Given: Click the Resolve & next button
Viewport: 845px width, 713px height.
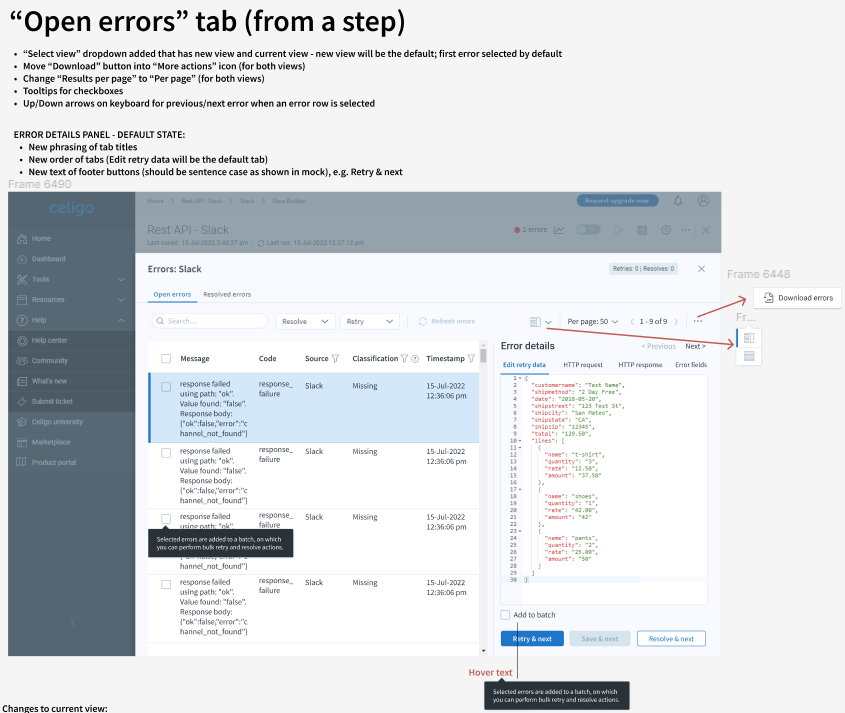Looking at the screenshot, I should click(671, 638).
